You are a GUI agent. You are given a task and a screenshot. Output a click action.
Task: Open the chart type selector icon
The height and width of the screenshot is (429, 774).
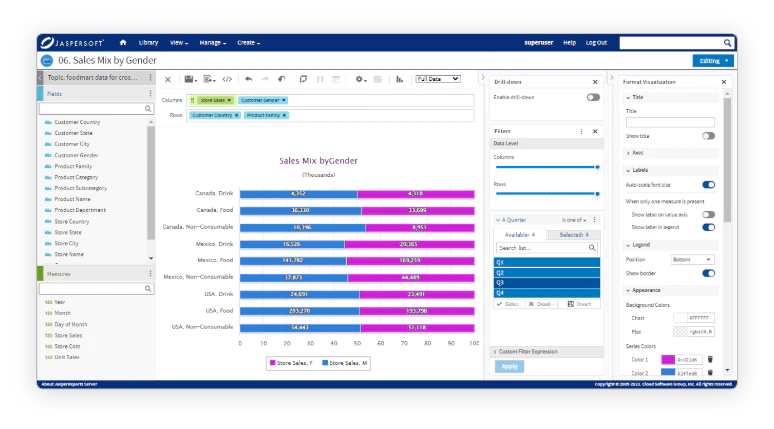[399, 79]
